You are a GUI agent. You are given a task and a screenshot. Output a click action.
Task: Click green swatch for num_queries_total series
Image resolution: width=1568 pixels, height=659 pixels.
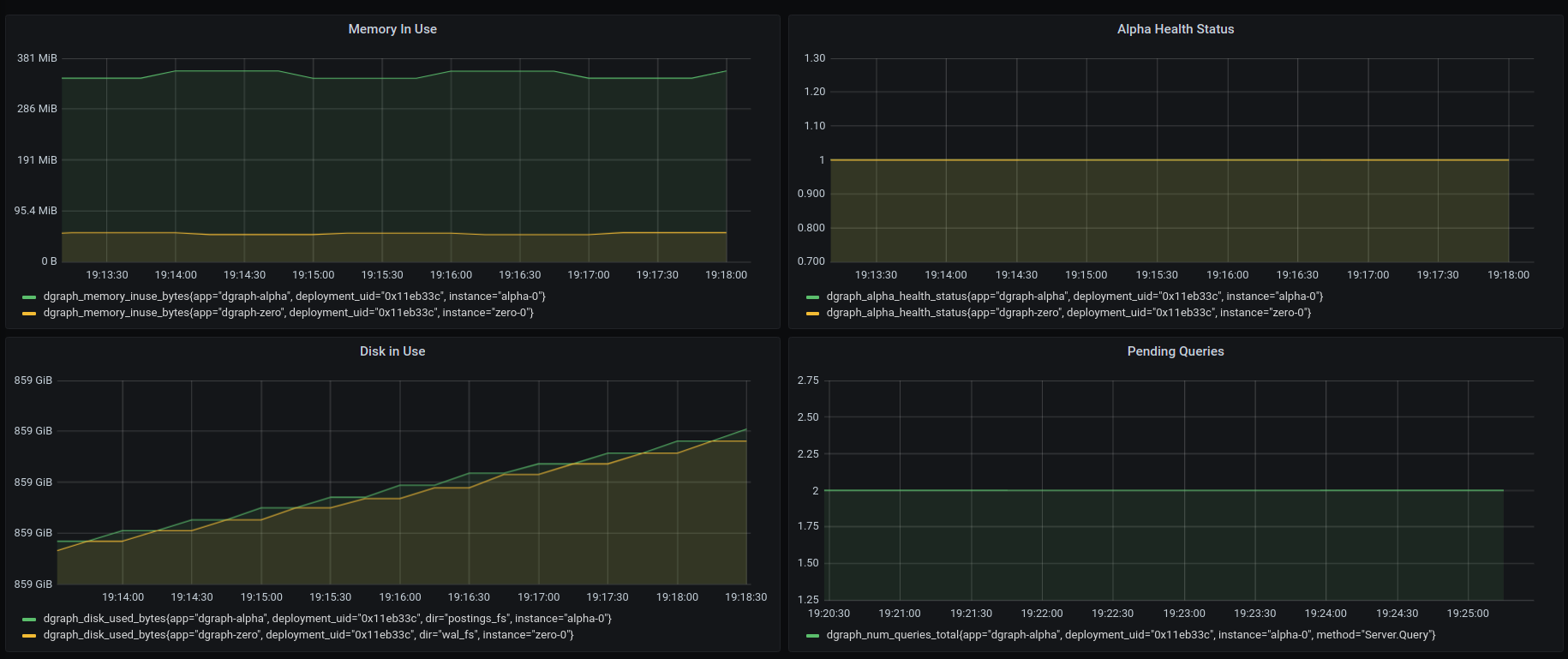[812, 636]
